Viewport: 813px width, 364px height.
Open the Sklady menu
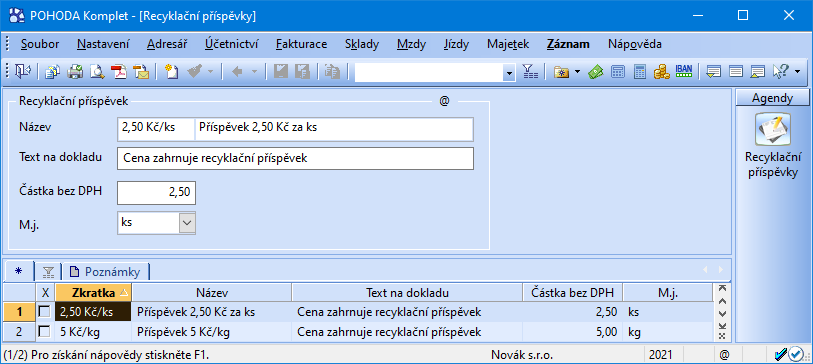(x=362, y=44)
